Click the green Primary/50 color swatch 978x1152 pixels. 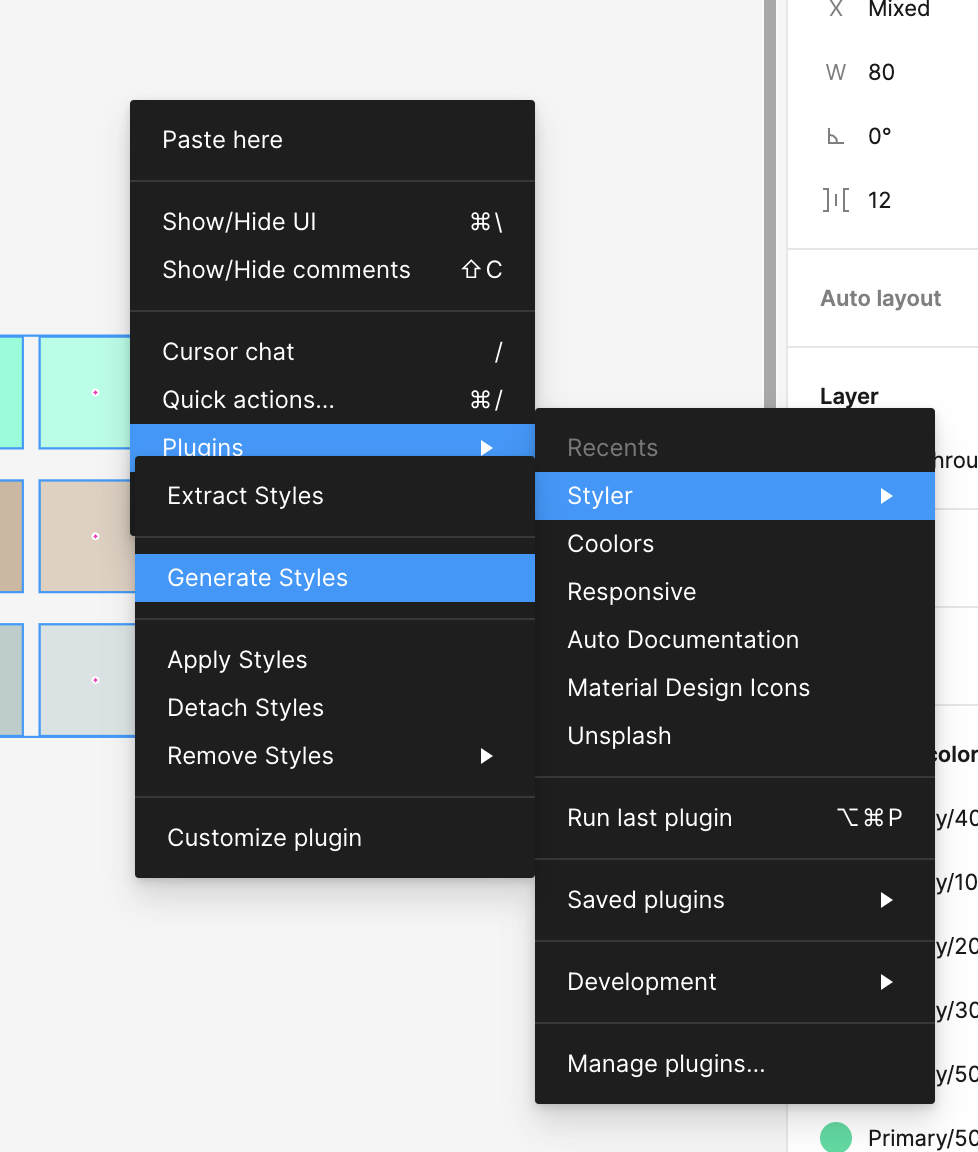[x=836, y=1137]
